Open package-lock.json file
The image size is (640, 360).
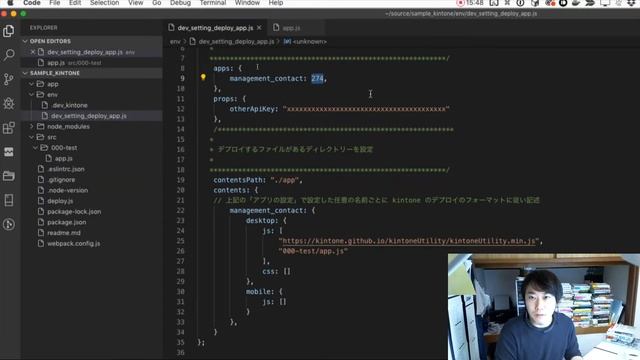pyautogui.click(x=74, y=211)
